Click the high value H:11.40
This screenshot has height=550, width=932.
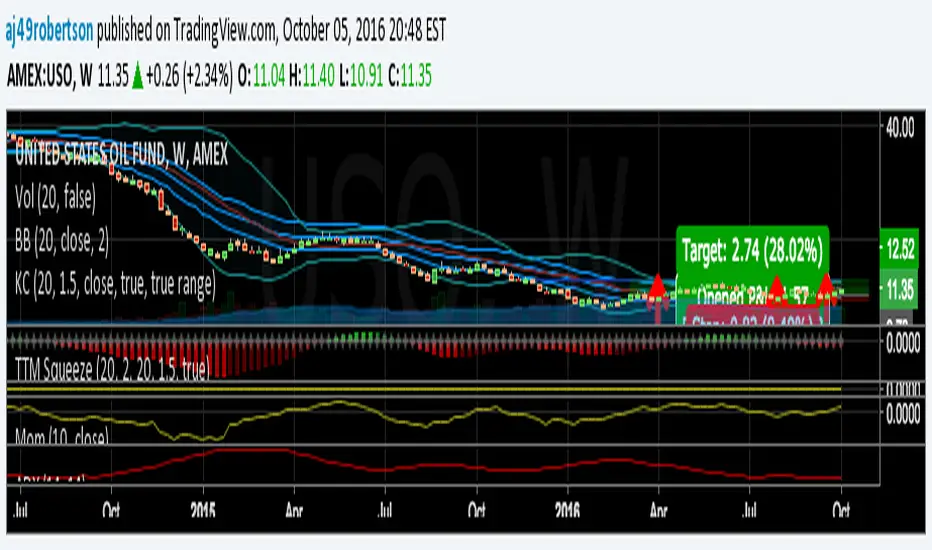pos(311,76)
